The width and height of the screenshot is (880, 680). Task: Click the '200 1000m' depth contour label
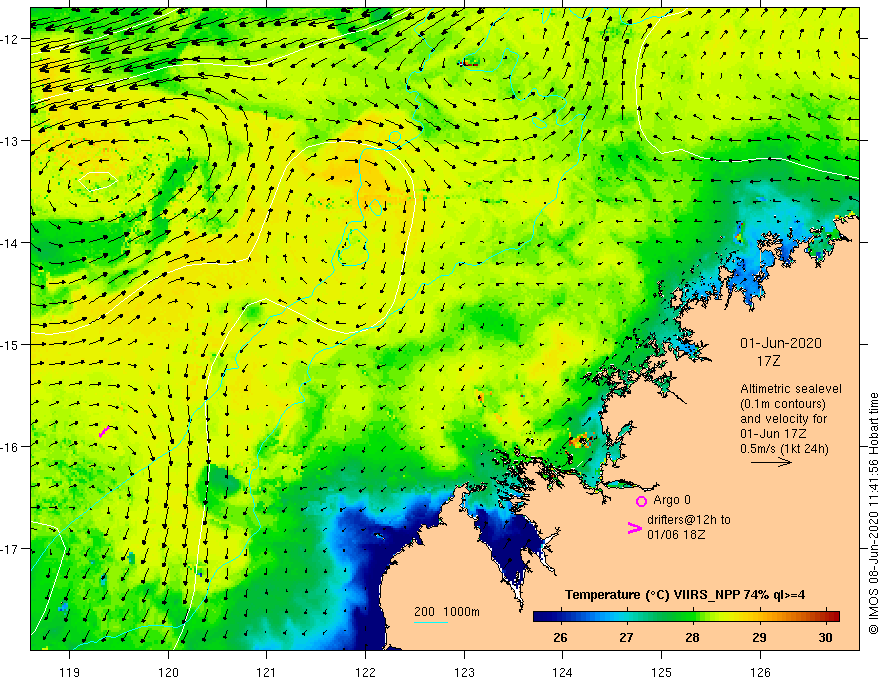[x=447, y=612]
